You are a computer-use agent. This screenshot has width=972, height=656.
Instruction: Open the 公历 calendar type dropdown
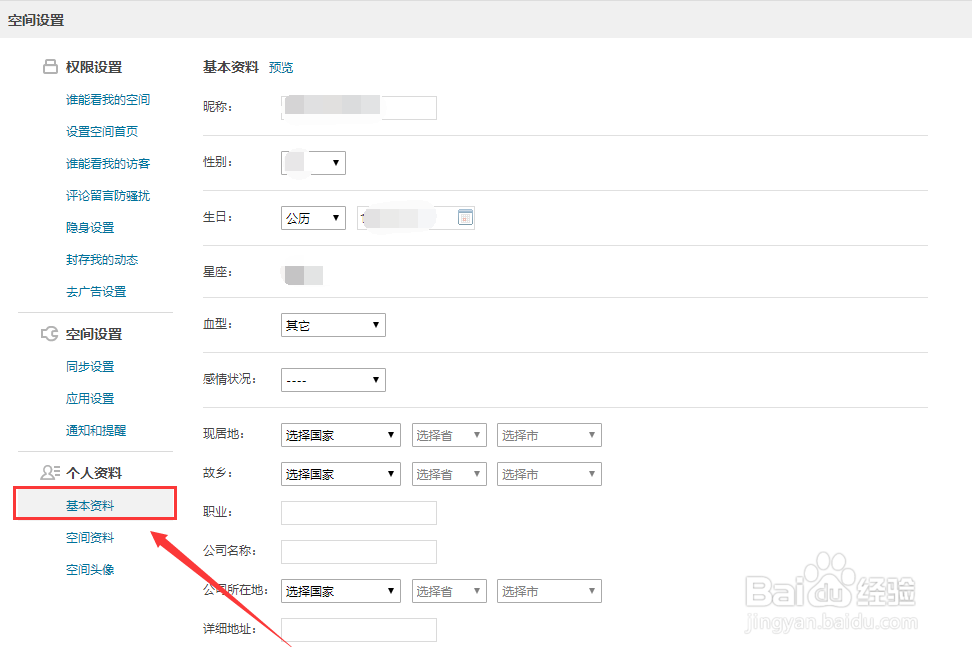[x=313, y=218]
